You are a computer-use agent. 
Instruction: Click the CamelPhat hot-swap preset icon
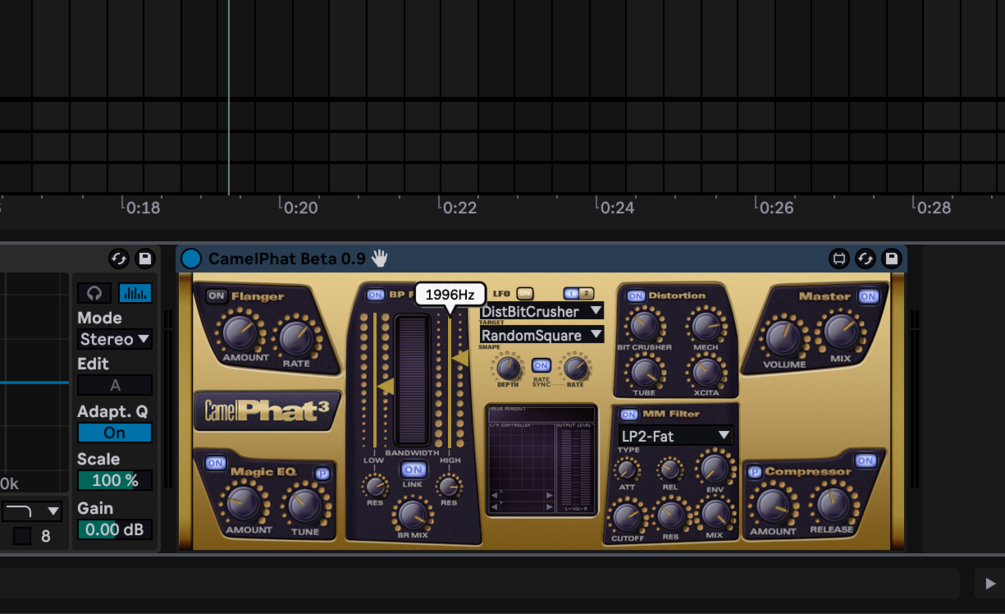(865, 258)
